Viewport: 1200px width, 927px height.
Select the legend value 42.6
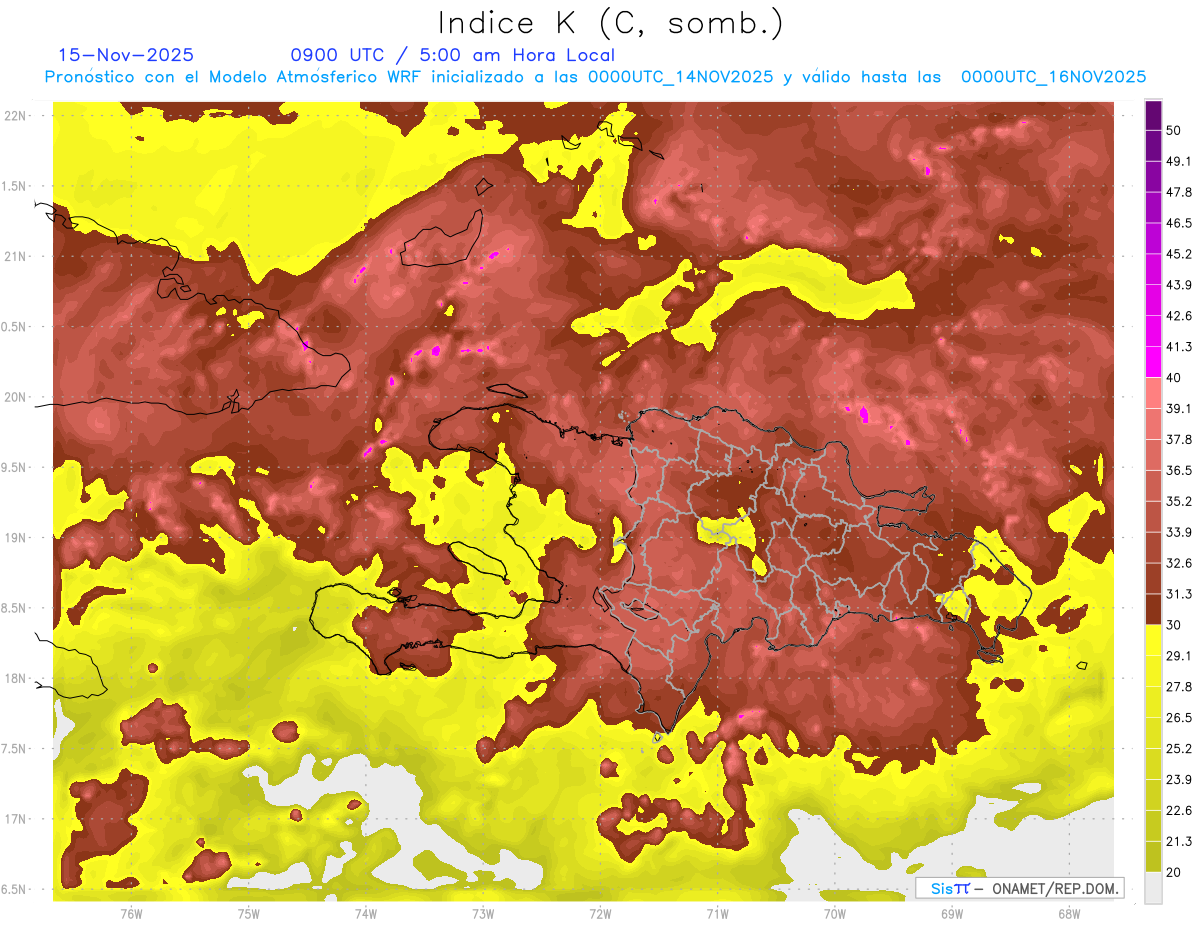point(1177,316)
